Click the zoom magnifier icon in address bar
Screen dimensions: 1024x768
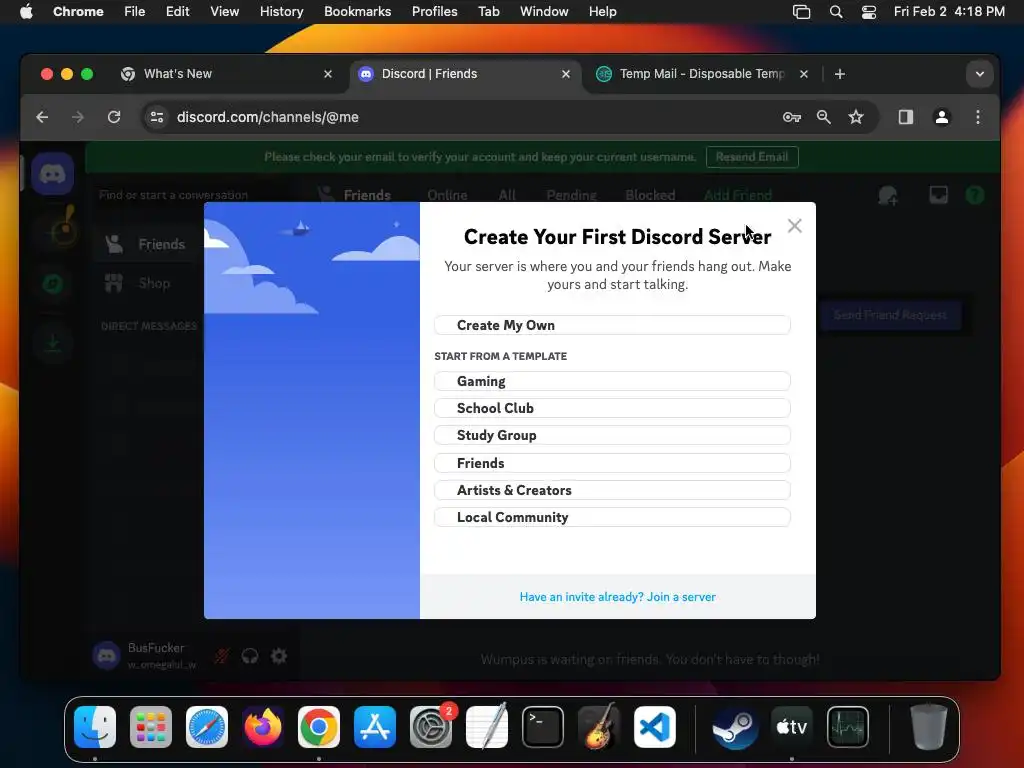(x=824, y=117)
